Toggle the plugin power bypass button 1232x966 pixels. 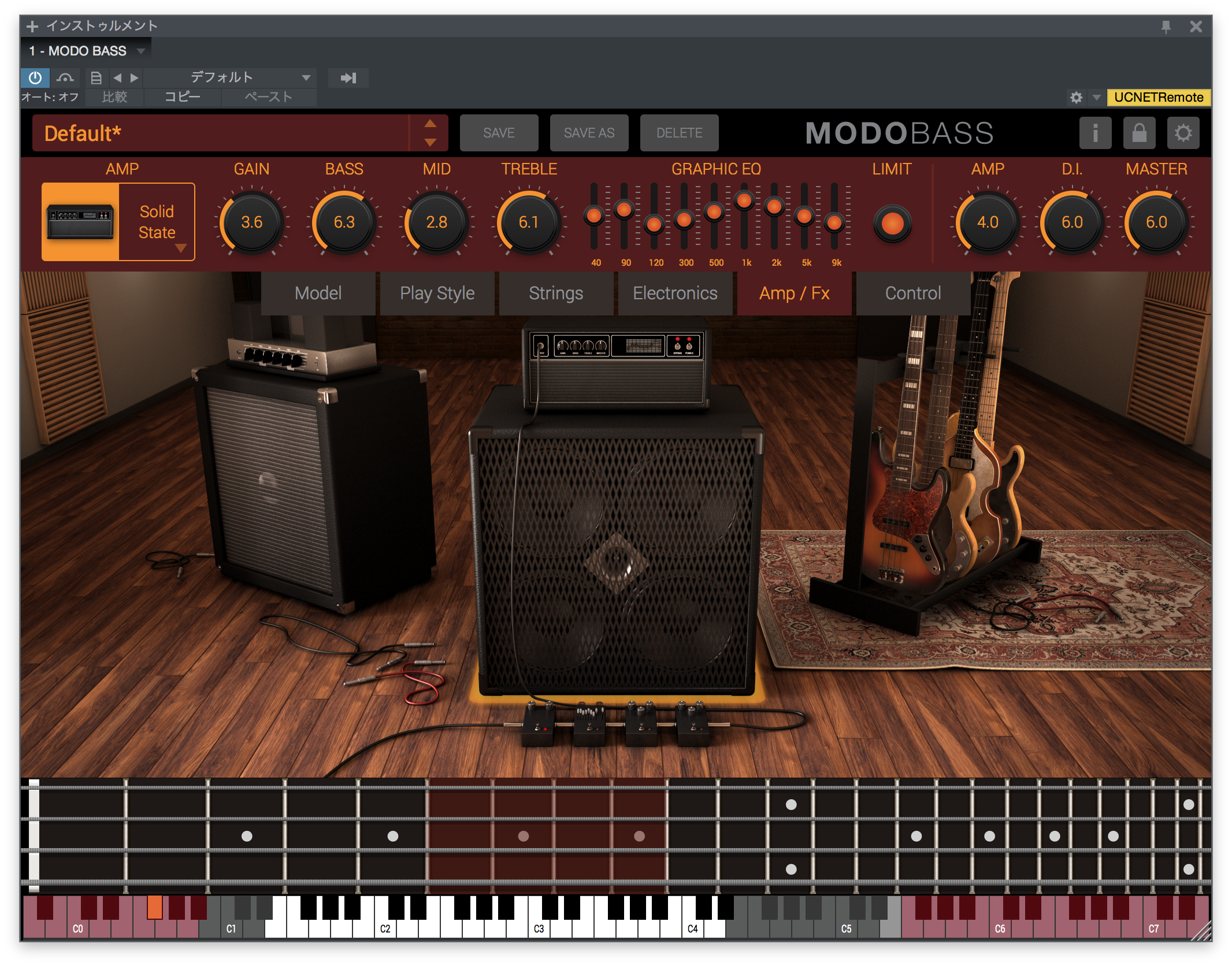coord(35,77)
